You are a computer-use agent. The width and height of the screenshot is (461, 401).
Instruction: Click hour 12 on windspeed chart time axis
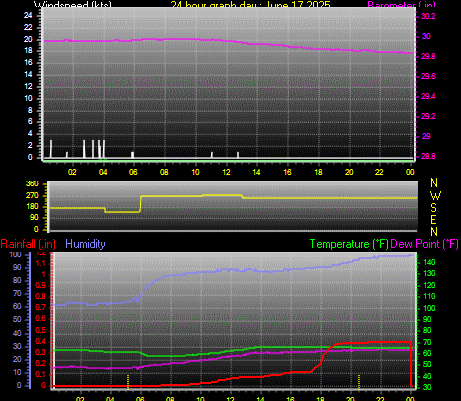(x=227, y=172)
